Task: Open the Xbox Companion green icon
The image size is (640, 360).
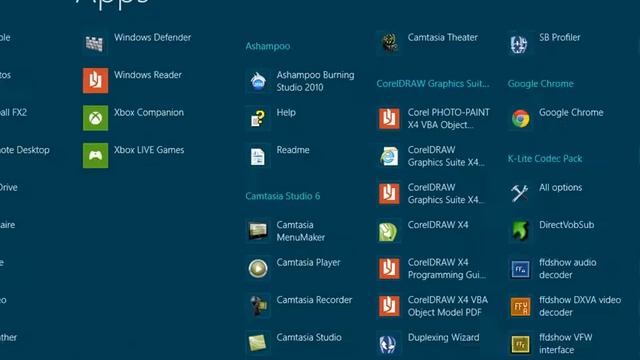Action: click(x=95, y=118)
